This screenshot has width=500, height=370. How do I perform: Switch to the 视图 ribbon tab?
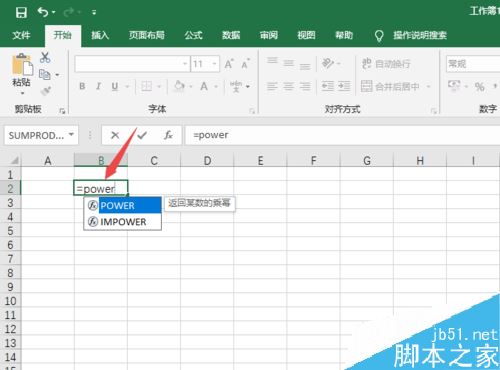(x=306, y=35)
